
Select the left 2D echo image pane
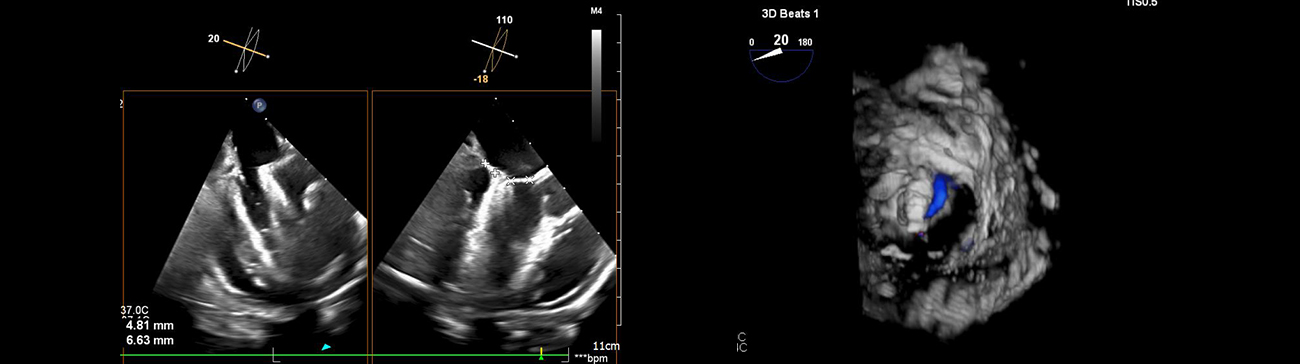click(245, 224)
